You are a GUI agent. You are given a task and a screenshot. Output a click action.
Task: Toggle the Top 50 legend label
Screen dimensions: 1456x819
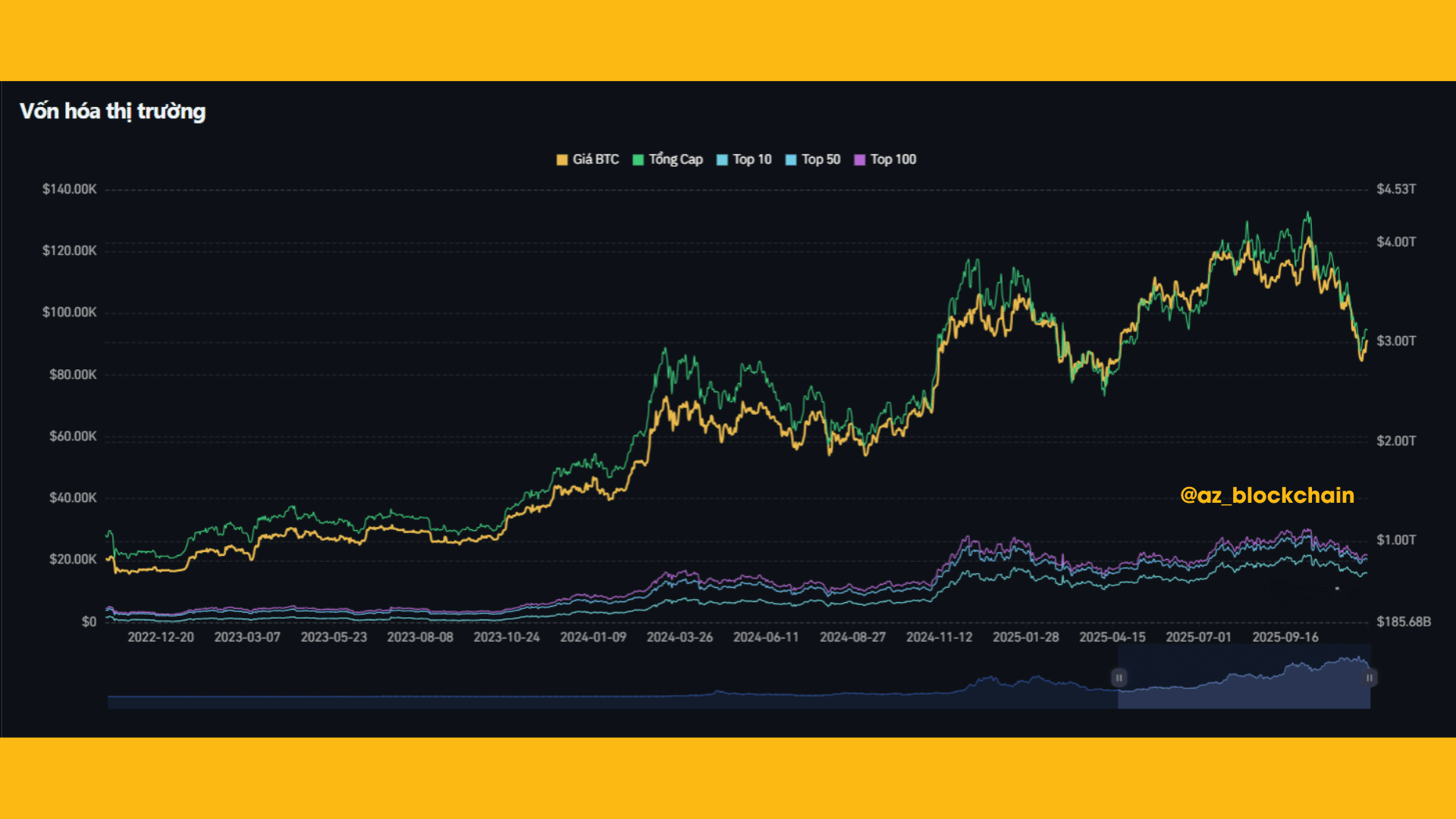(821, 159)
